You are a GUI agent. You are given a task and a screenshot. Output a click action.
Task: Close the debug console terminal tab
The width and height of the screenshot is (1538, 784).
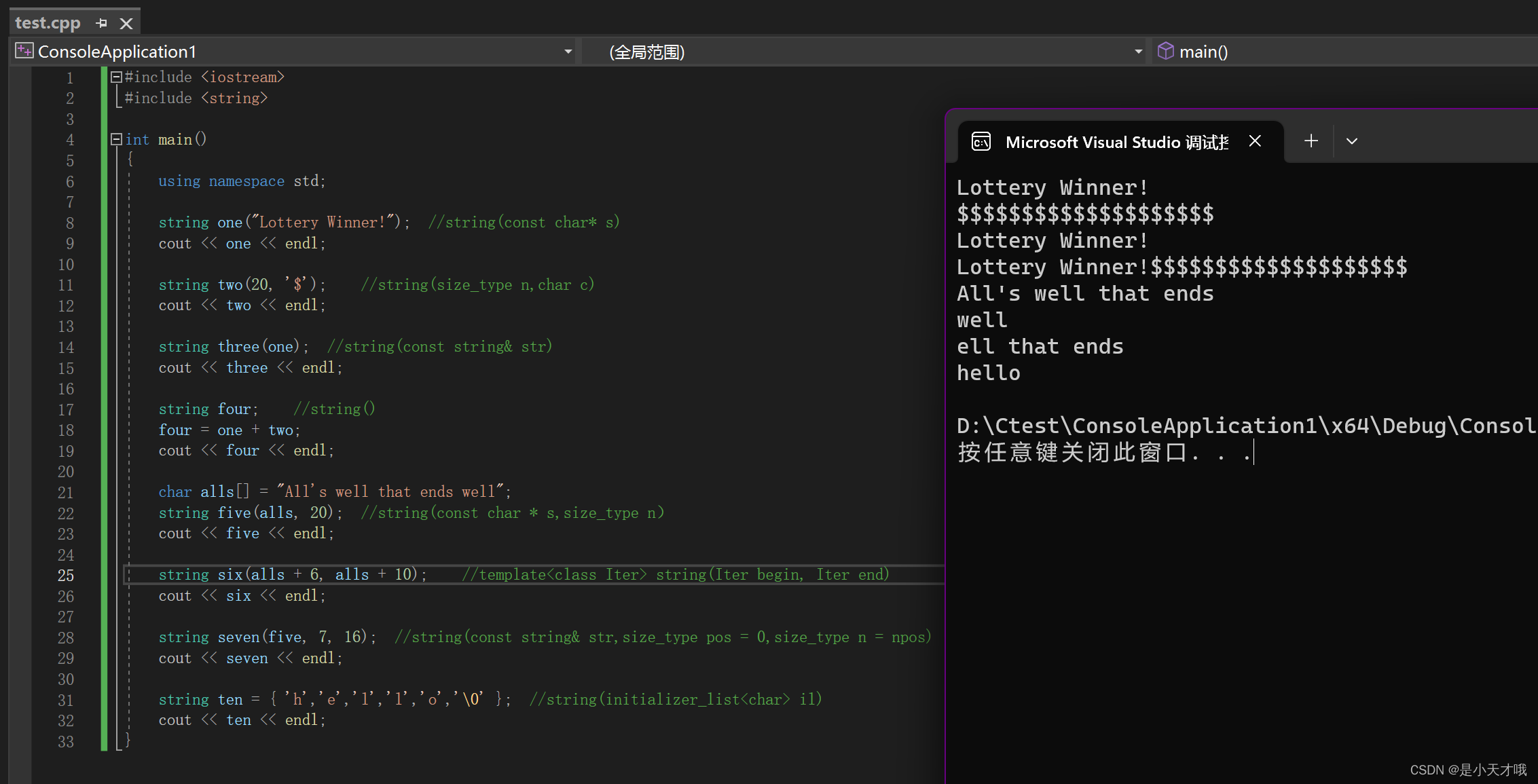1255,141
